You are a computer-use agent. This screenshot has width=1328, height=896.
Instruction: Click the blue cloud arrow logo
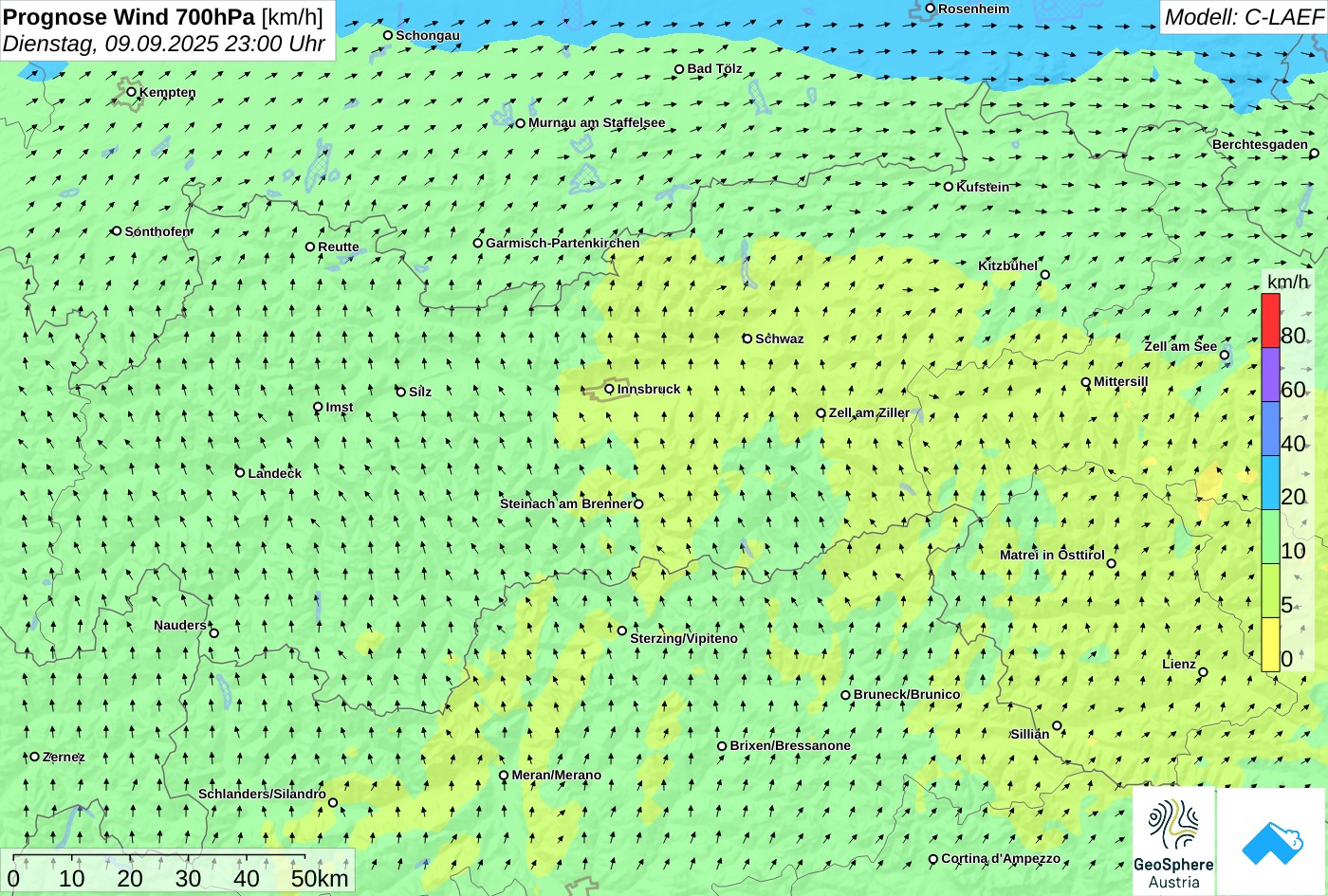click(x=1271, y=842)
